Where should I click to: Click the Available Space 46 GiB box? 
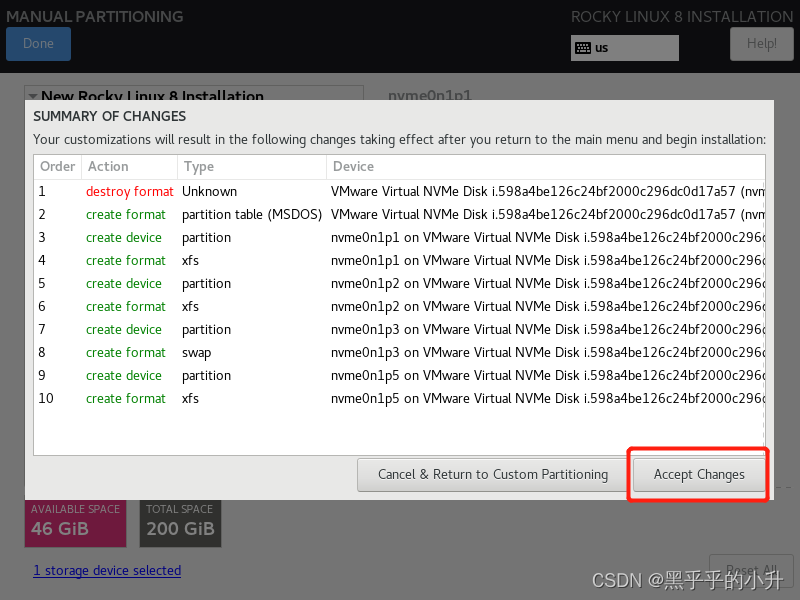pyautogui.click(x=76, y=523)
